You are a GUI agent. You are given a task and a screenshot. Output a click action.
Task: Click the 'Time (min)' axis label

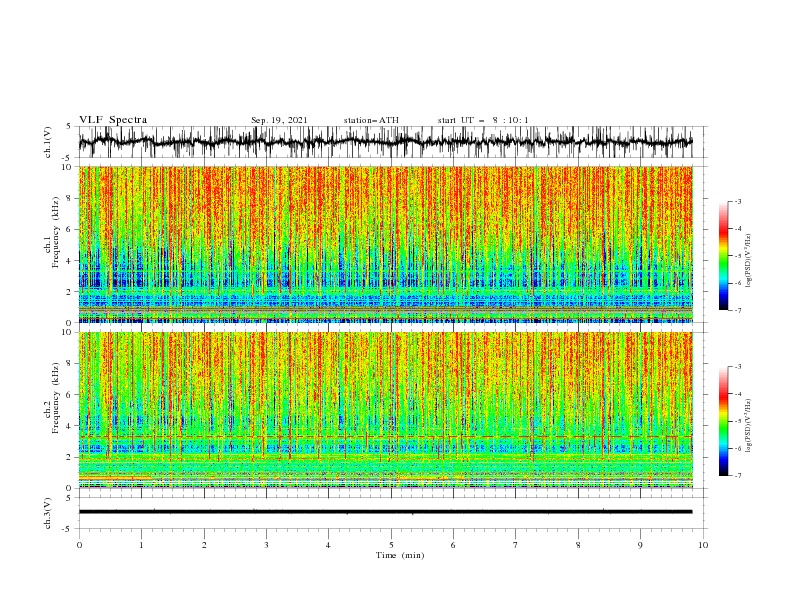pyautogui.click(x=400, y=555)
